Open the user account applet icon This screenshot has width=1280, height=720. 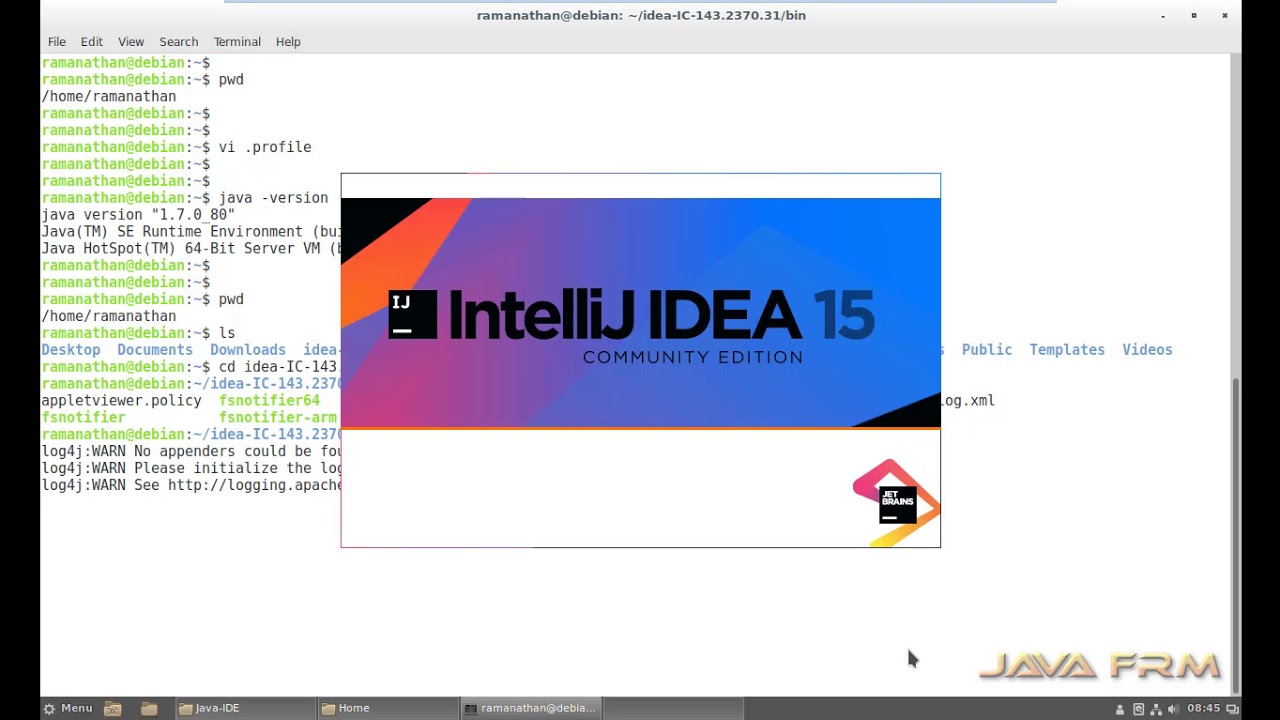1120,709
